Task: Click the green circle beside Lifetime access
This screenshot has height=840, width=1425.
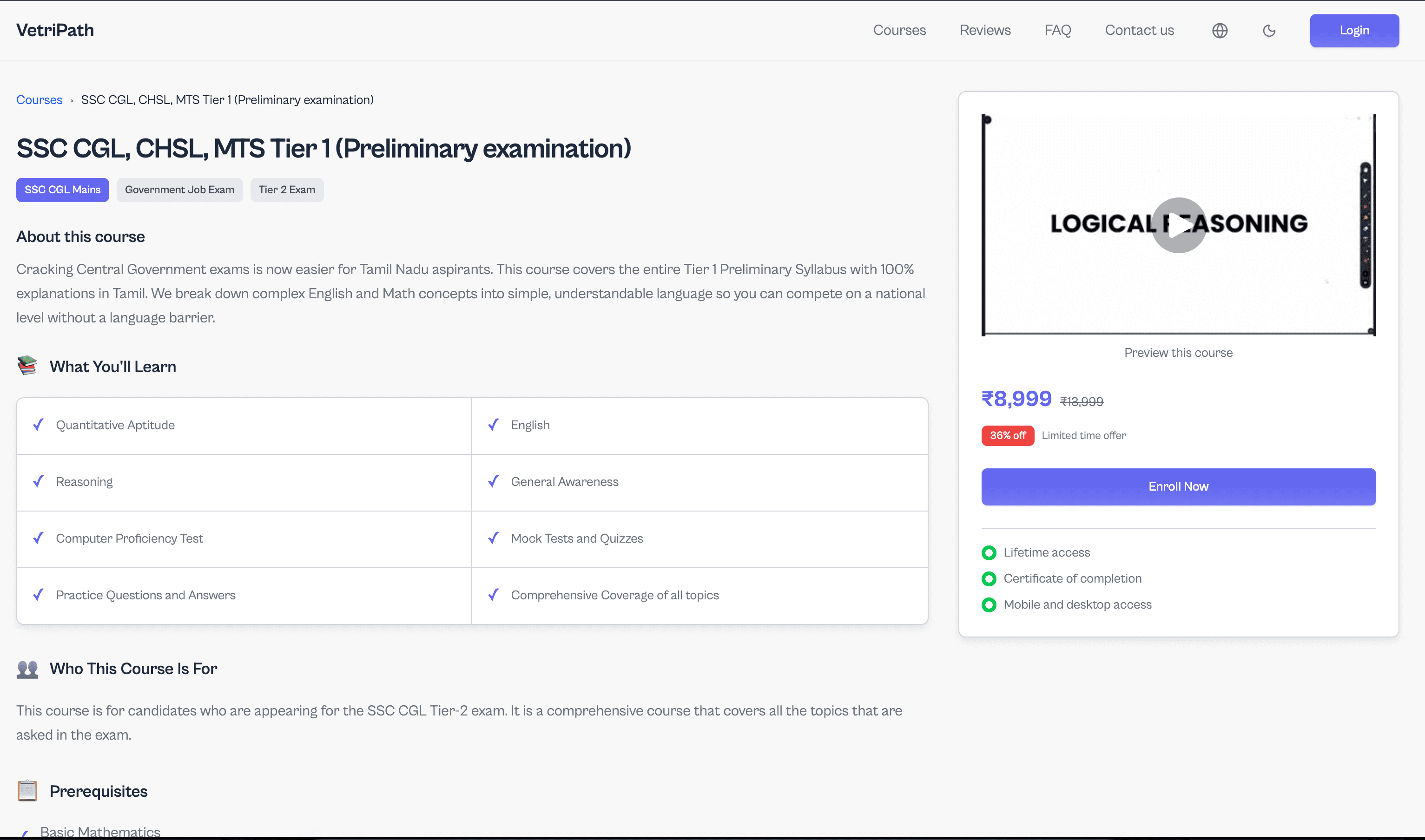Action: pos(989,552)
